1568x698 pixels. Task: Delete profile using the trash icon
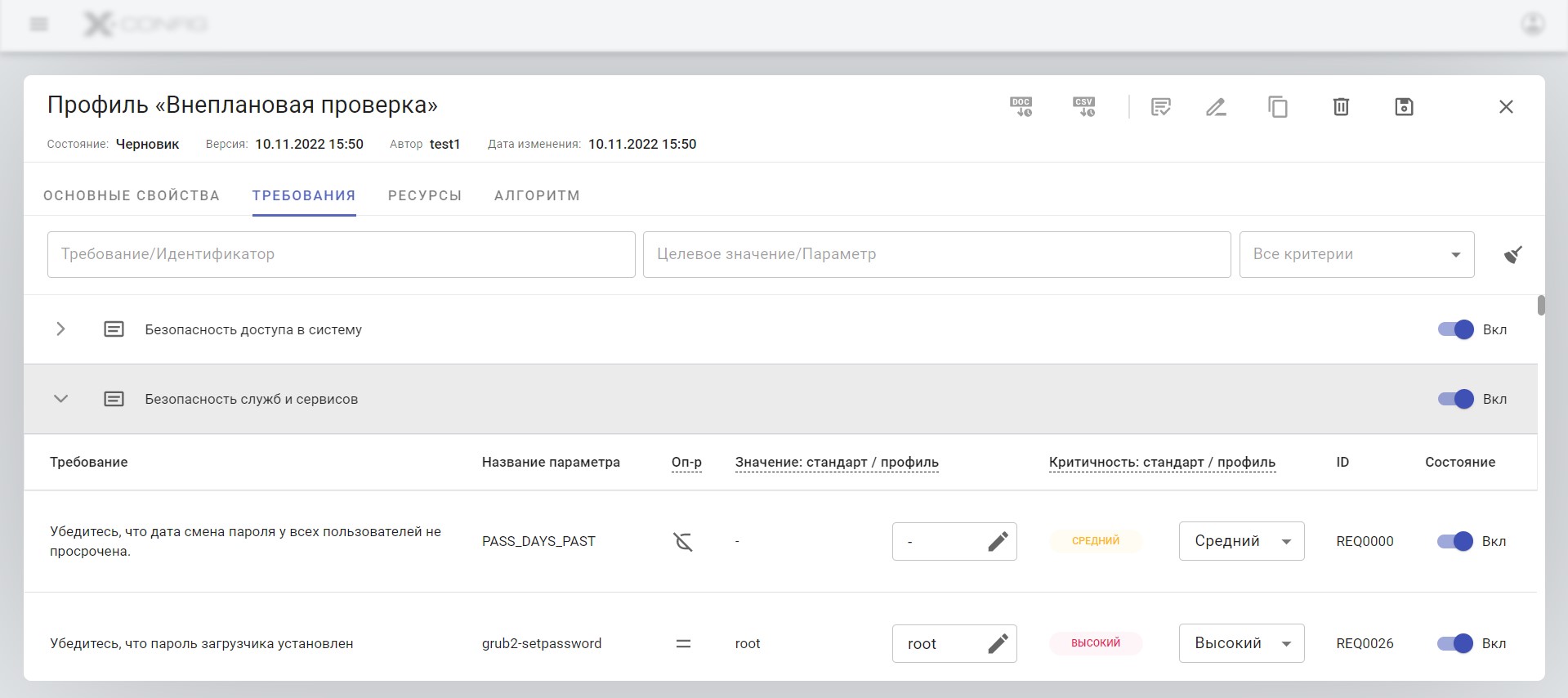[x=1341, y=107]
